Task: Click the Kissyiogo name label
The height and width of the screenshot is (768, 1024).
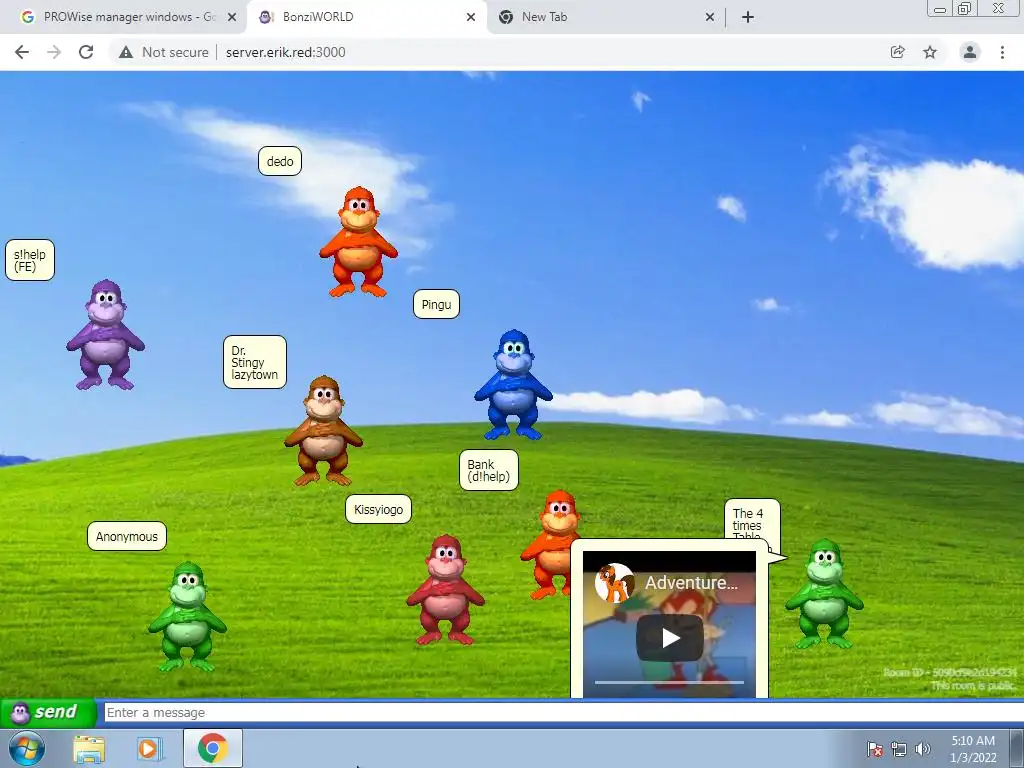Action: [x=378, y=509]
